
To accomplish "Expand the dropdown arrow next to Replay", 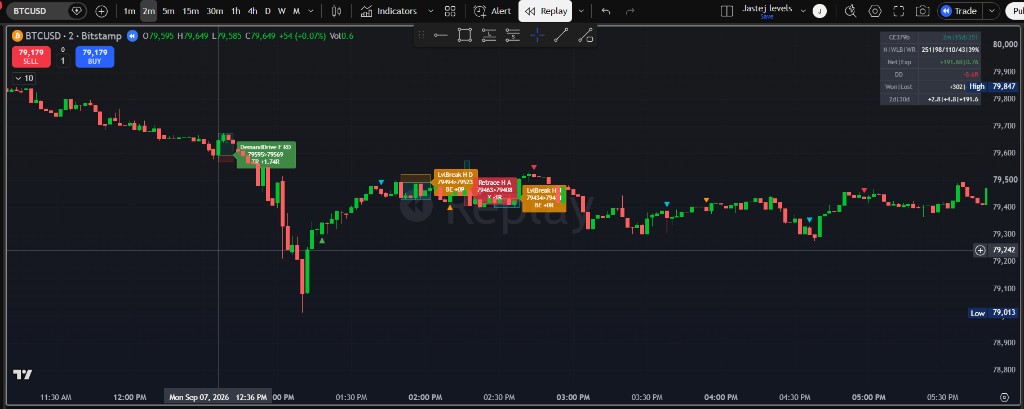I will [581, 11].
